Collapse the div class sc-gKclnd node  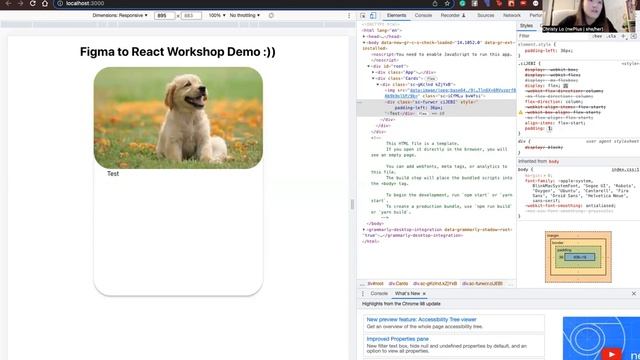pos(378,84)
